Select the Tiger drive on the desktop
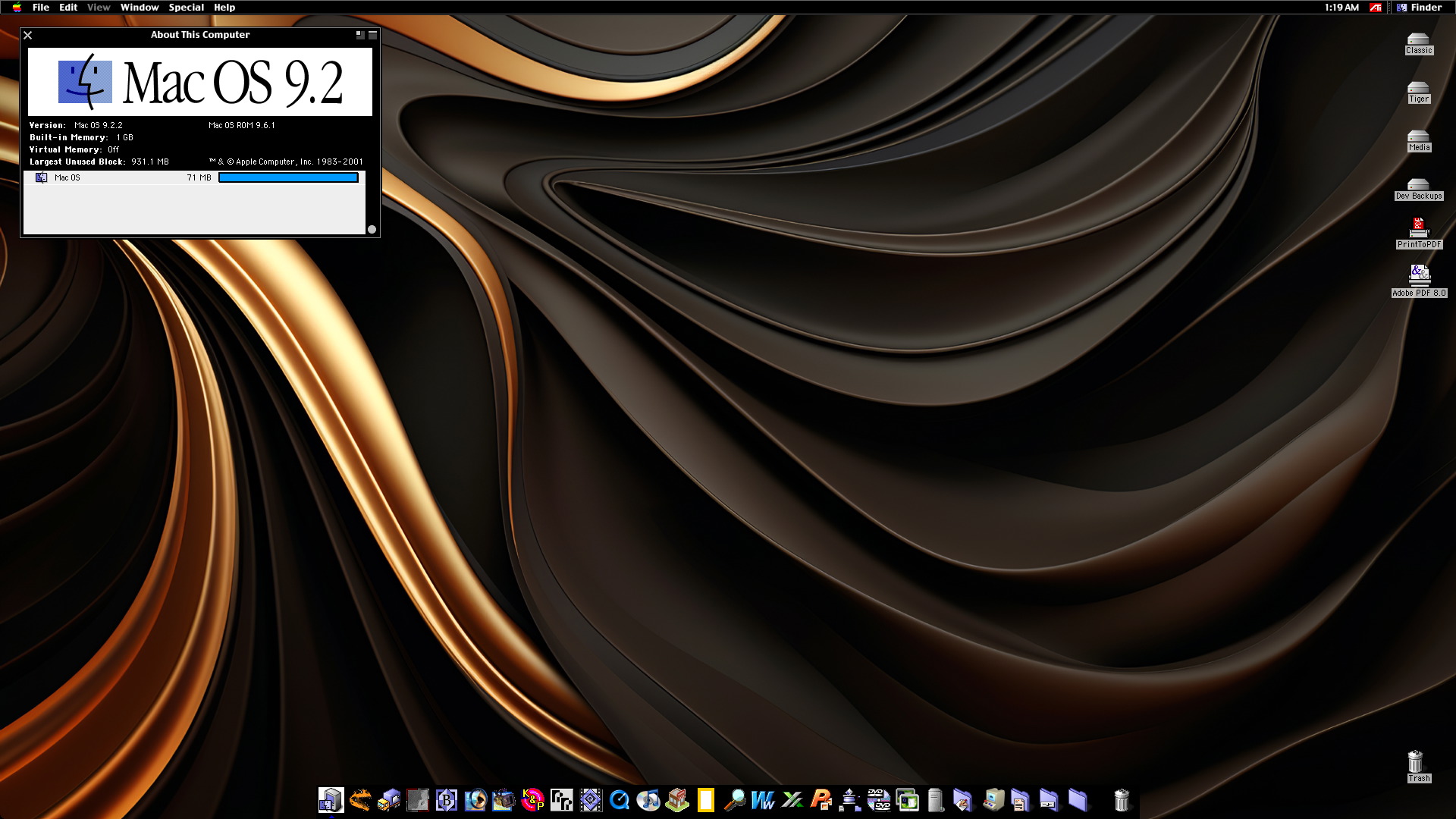 tap(1418, 93)
